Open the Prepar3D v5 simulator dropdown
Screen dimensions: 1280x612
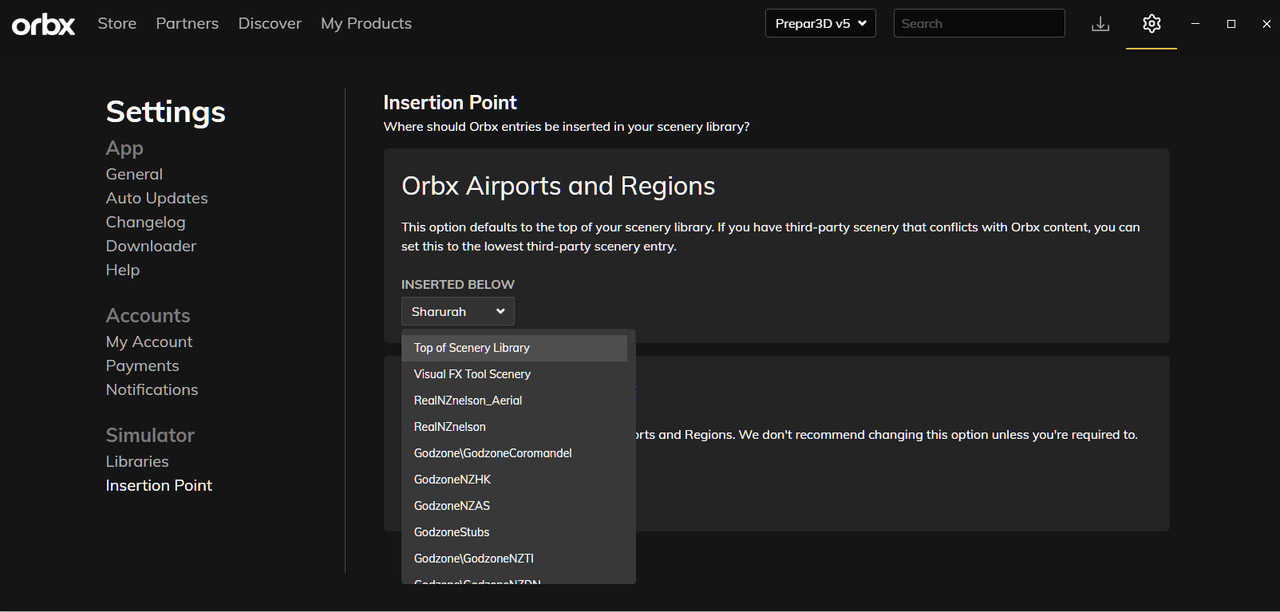click(820, 24)
